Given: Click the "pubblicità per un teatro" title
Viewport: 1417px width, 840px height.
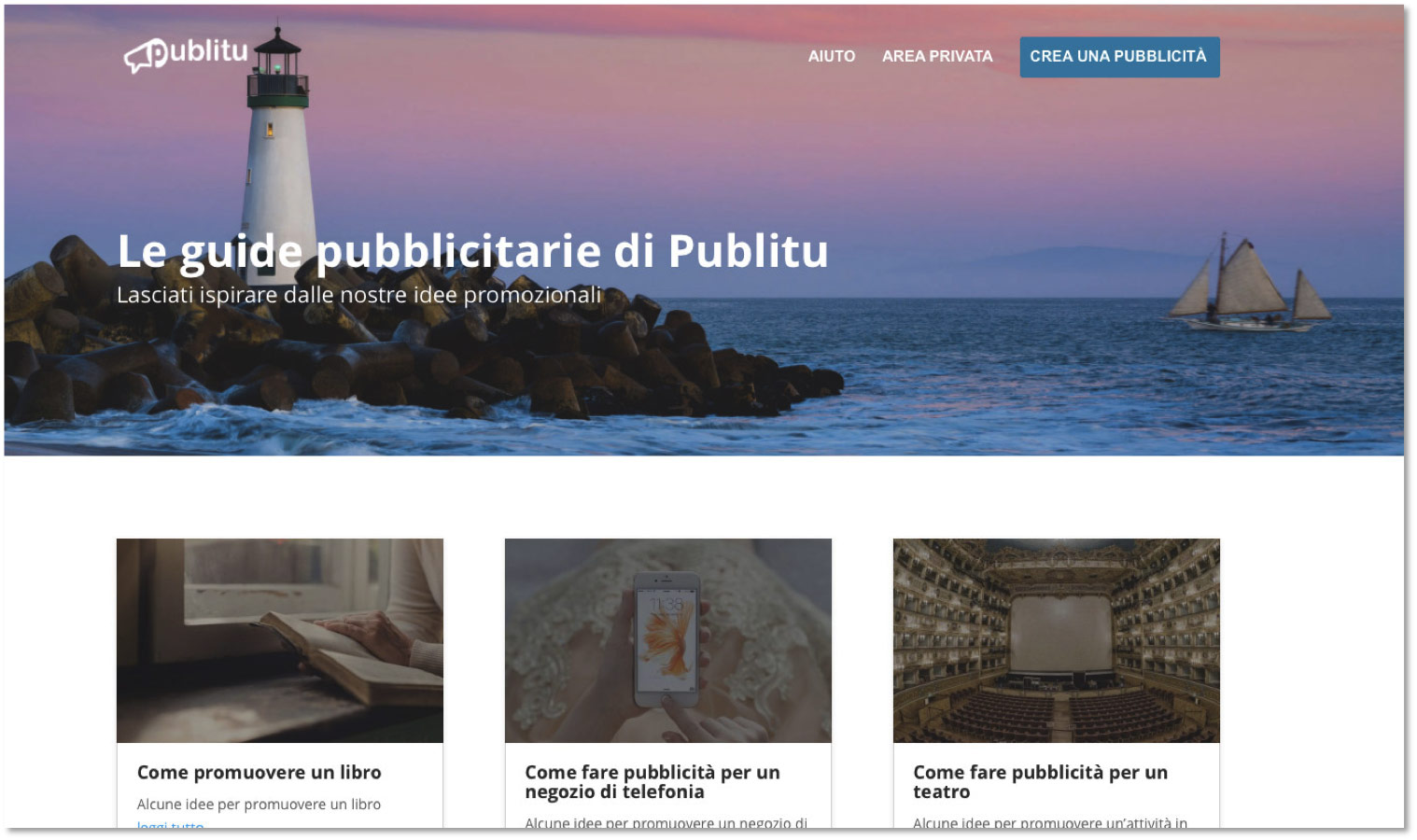Looking at the screenshot, I should pos(1041,782).
